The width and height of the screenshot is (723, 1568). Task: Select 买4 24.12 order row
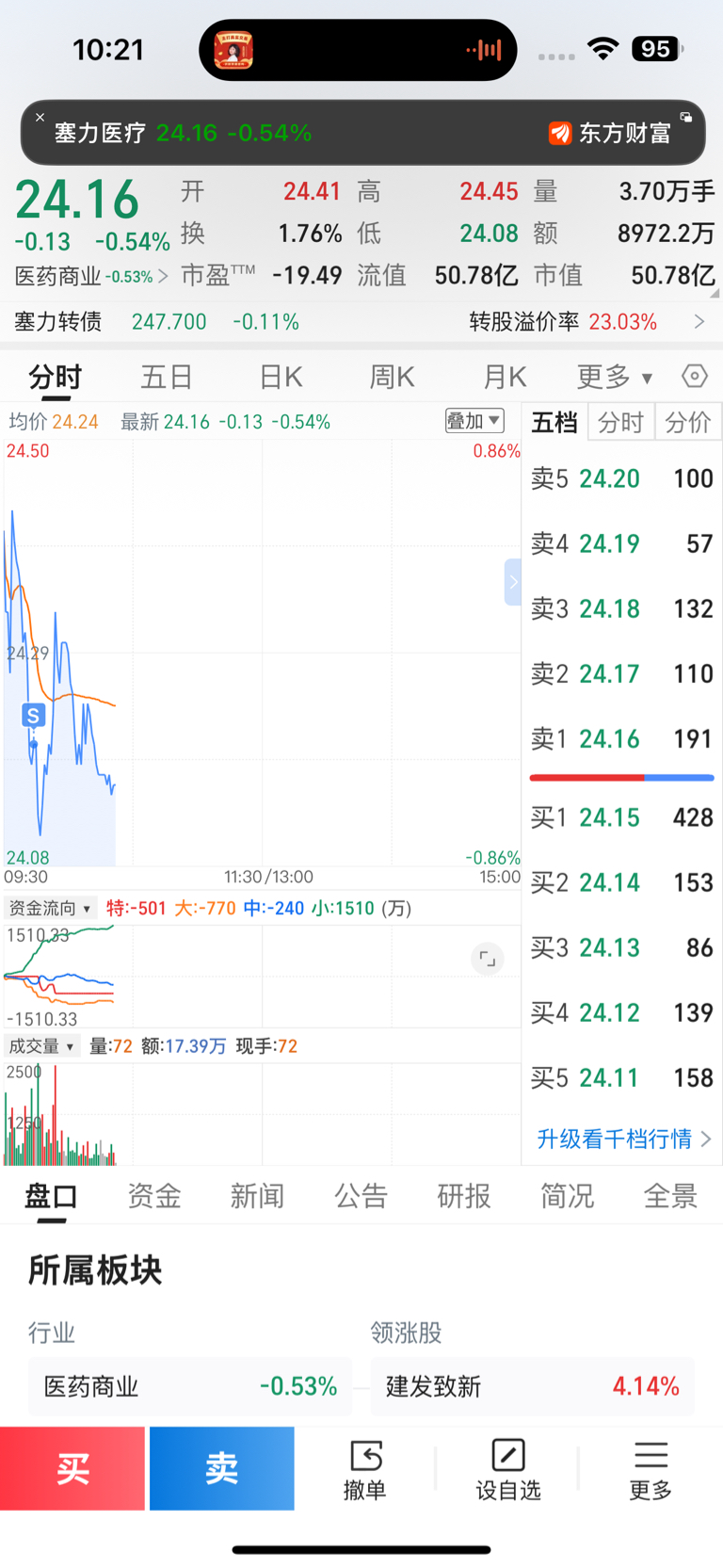(622, 1012)
